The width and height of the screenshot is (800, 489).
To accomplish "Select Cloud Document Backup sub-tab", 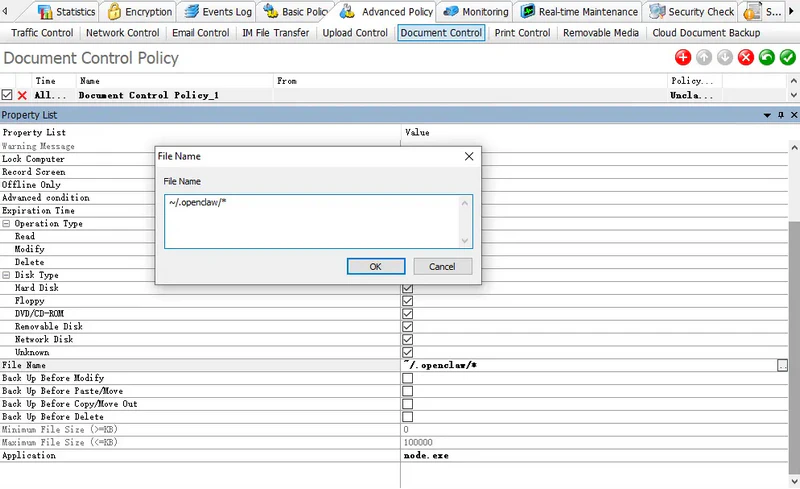I will [706, 33].
